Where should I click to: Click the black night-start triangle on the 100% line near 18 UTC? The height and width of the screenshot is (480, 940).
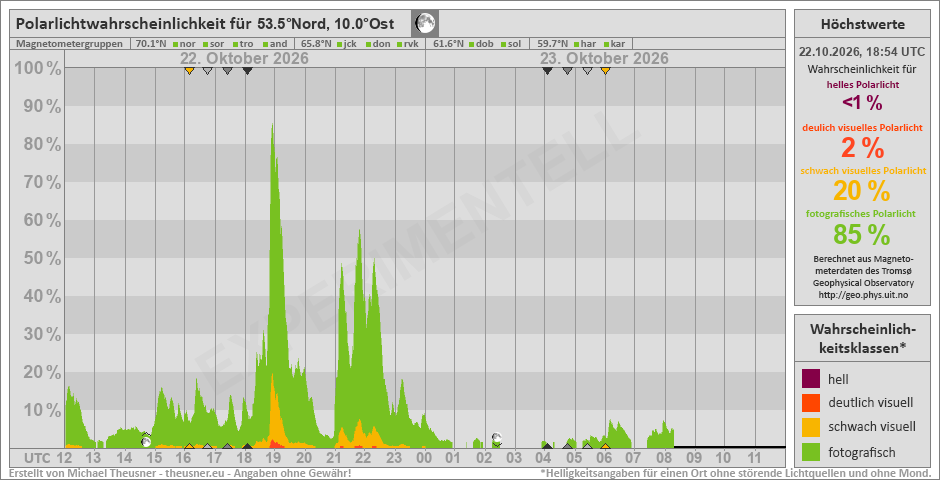coord(248,71)
